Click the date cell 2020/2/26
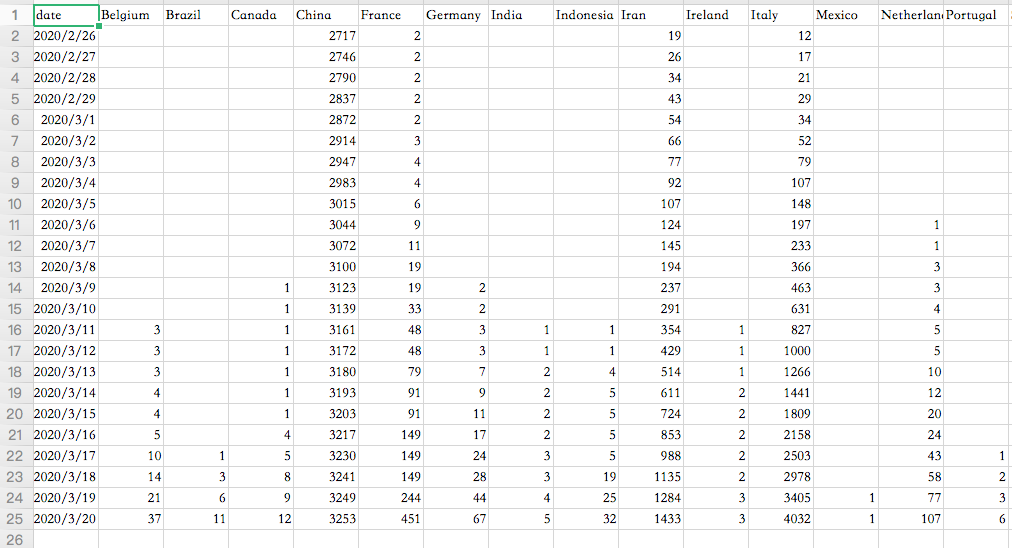 coord(66,36)
